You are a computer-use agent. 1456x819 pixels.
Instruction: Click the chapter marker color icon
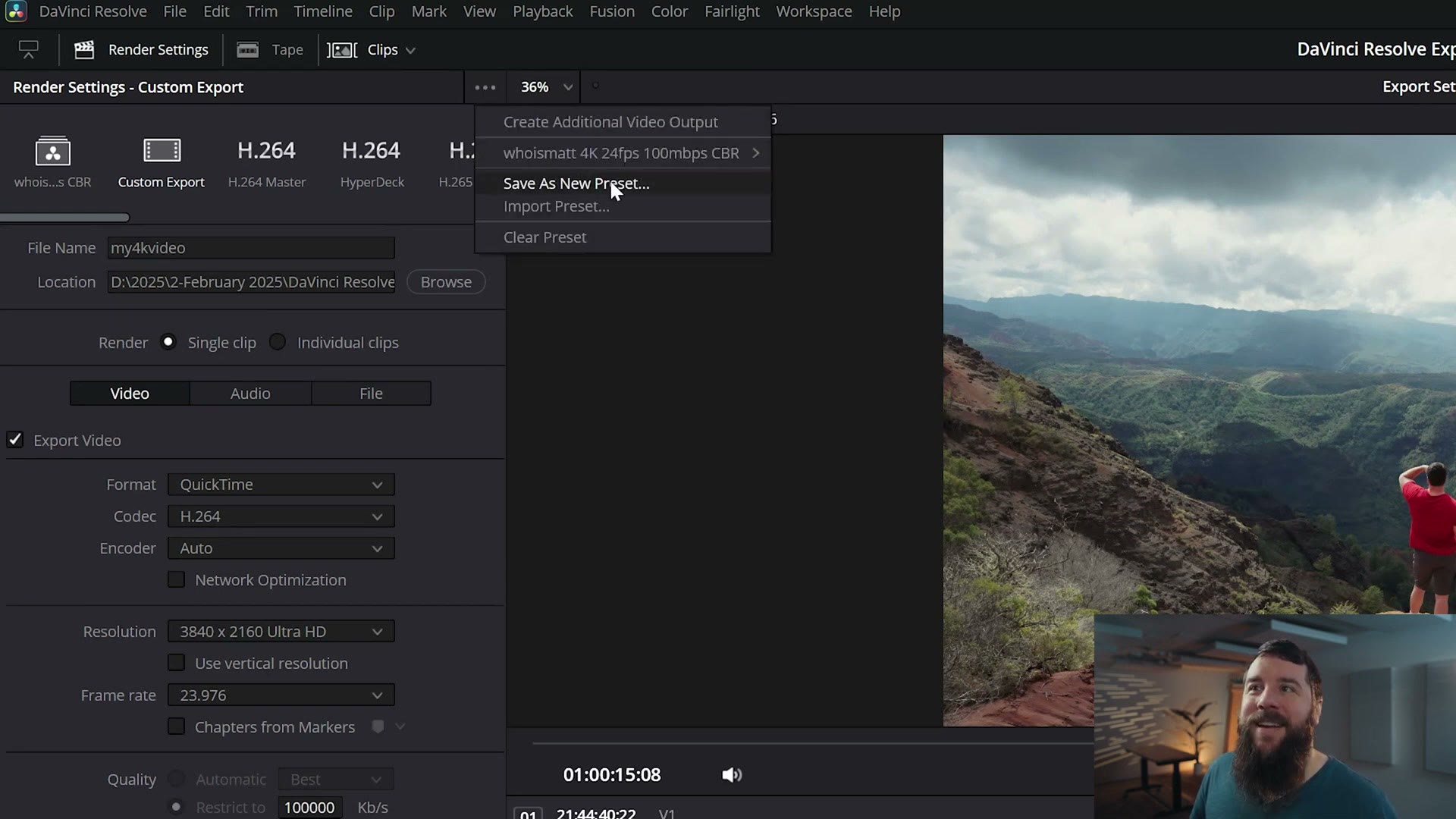click(x=378, y=726)
